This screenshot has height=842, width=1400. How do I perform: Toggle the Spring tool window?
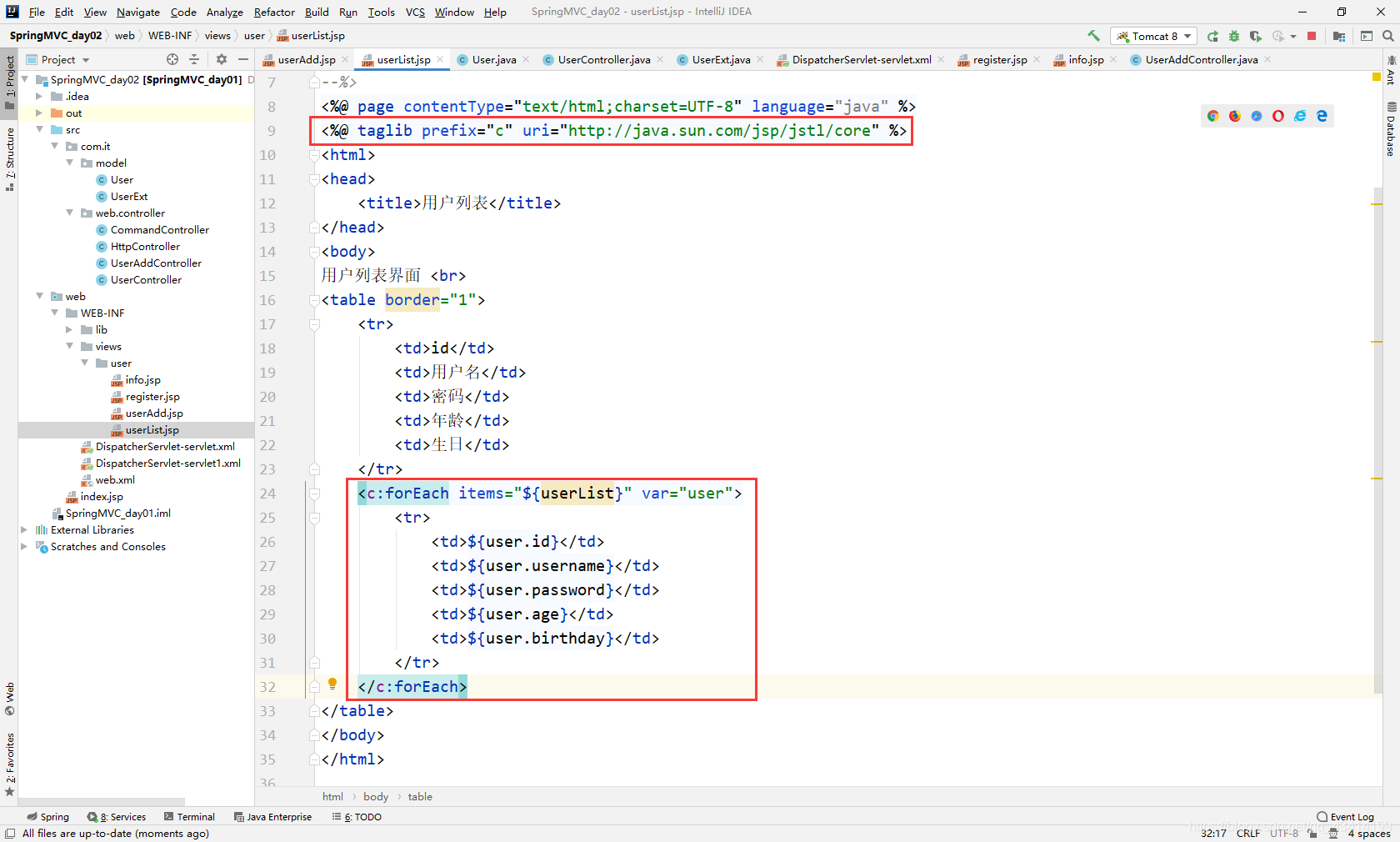pos(47,817)
